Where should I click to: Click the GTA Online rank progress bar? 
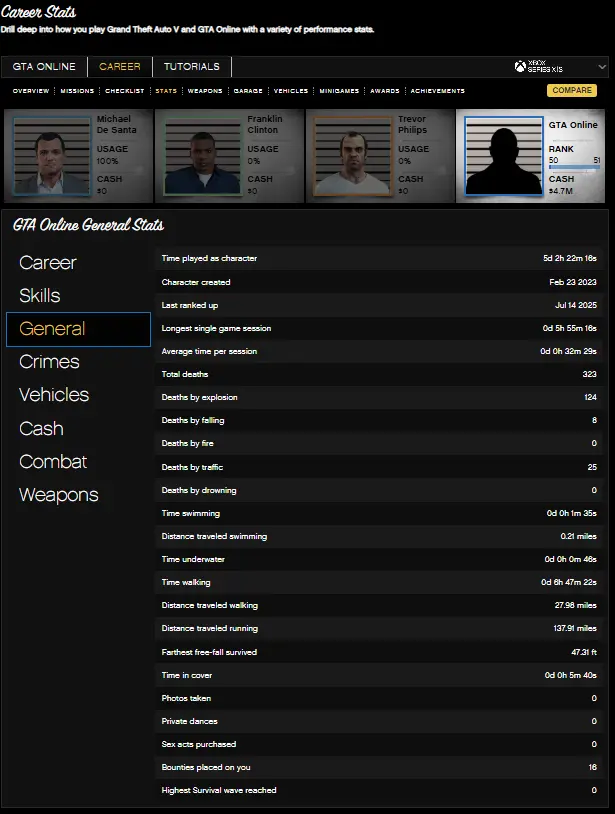[x=574, y=167]
